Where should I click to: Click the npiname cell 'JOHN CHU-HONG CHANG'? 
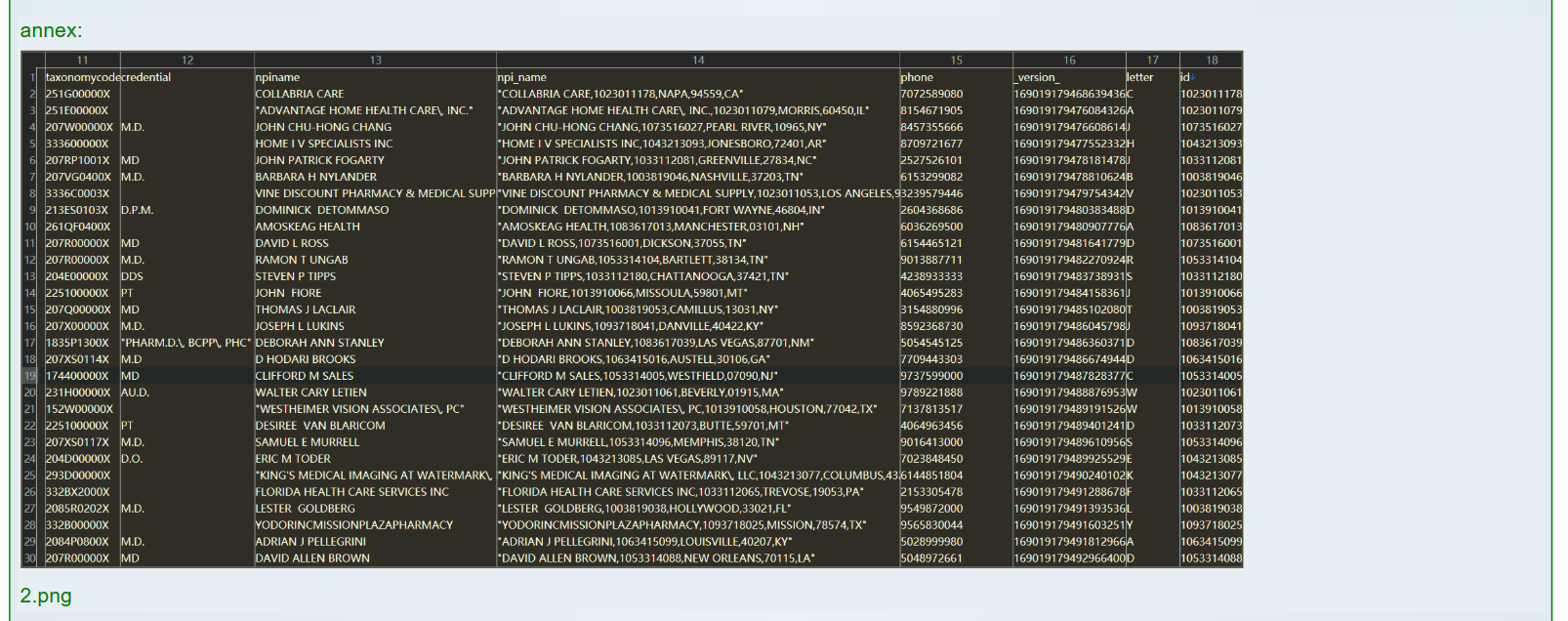pyautogui.click(x=375, y=127)
